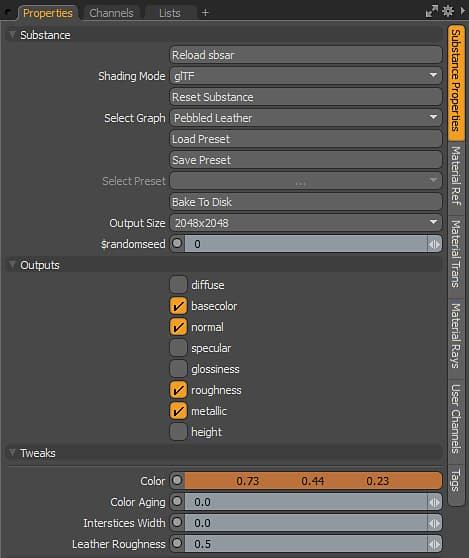Switch to the Channels tab

pos(111,13)
